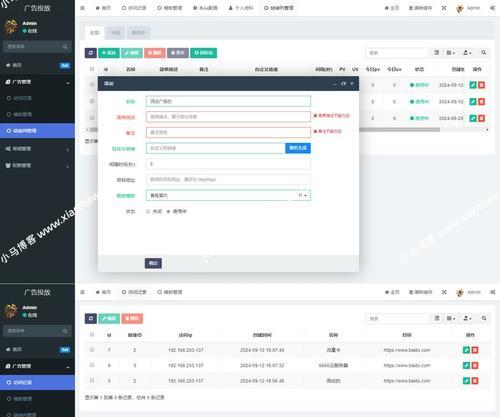Toggle the hamburger menu icon in the upper header
500x417 pixels.
82,8
